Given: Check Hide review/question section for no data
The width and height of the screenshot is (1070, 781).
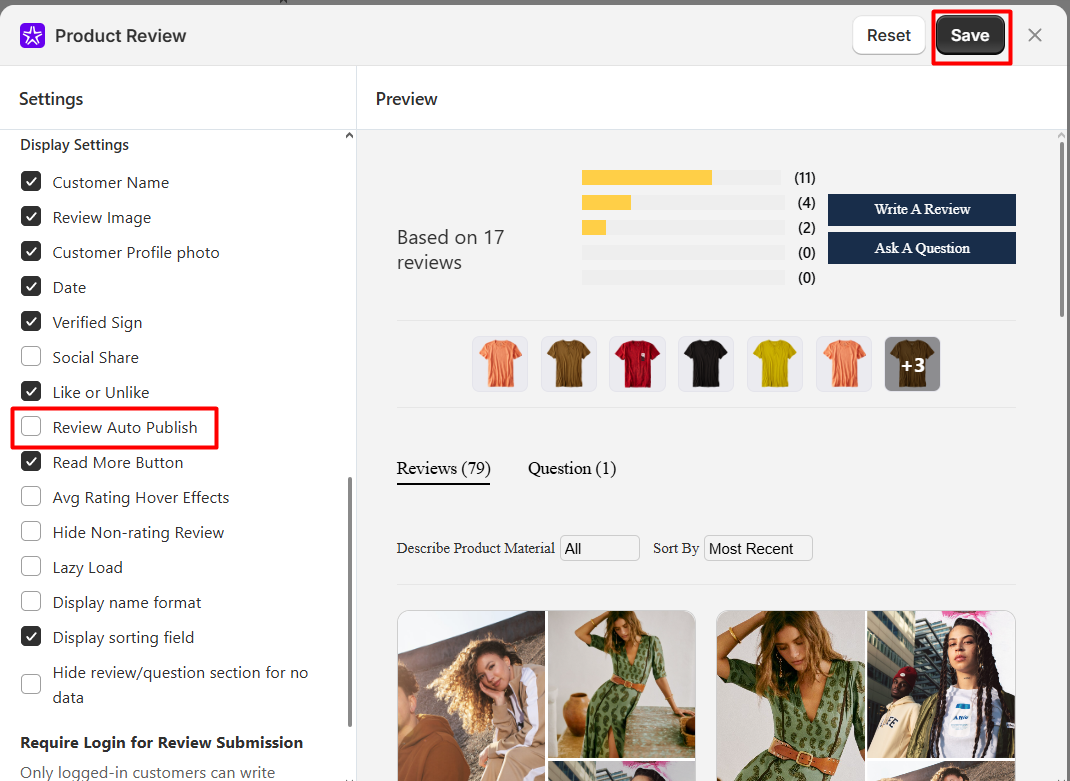Looking at the screenshot, I should 31,684.
